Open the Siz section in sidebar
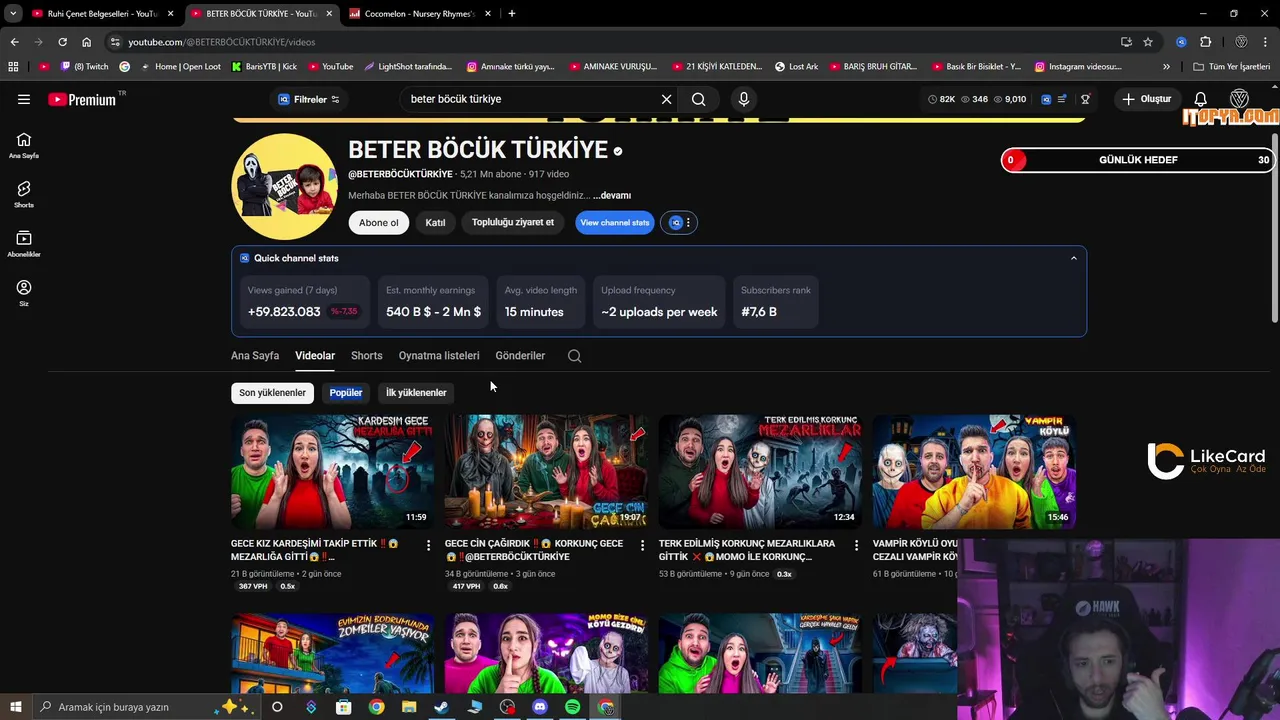Image resolution: width=1280 pixels, height=720 pixels. (24, 293)
